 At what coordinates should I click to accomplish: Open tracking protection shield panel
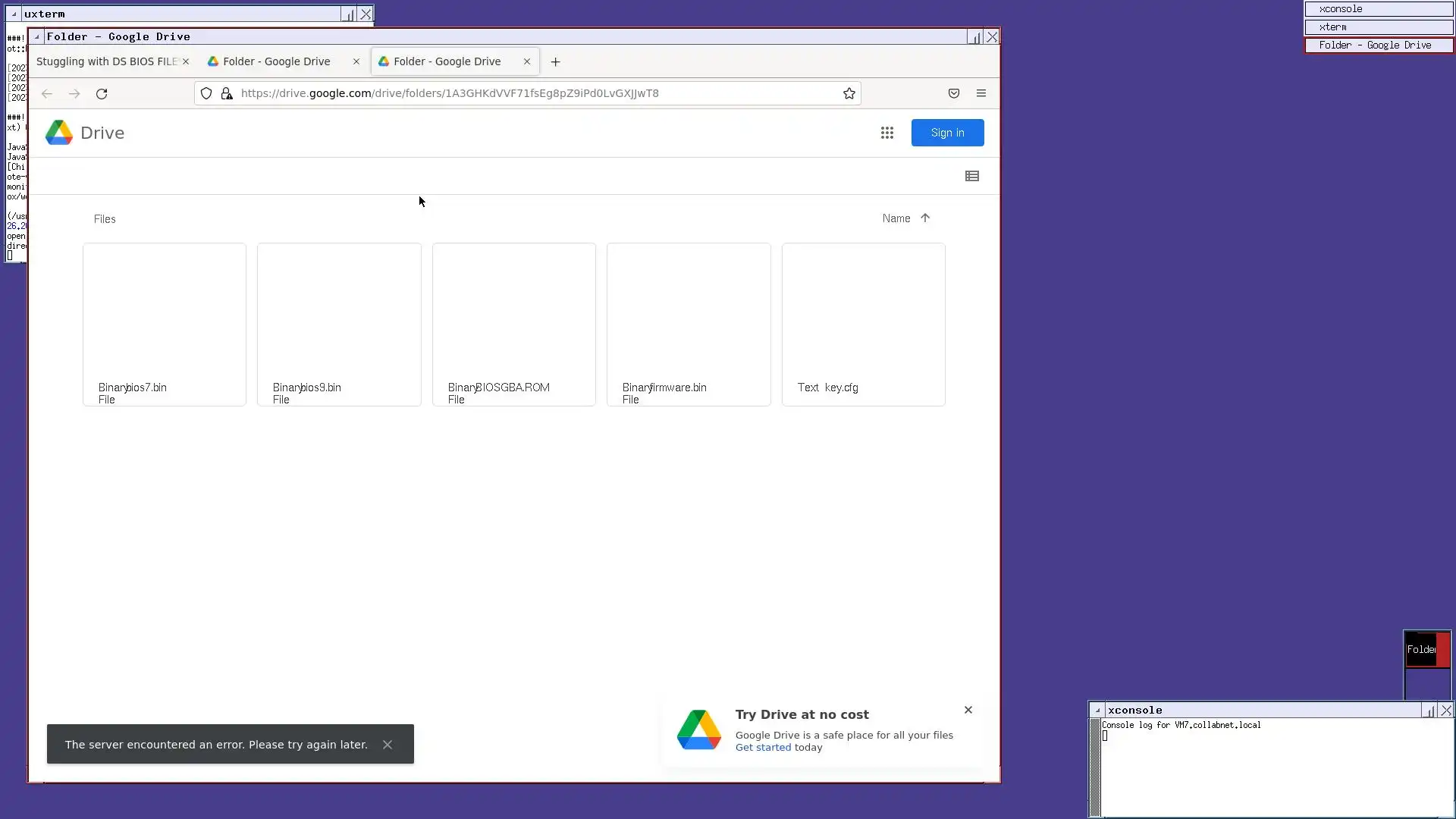point(206,93)
